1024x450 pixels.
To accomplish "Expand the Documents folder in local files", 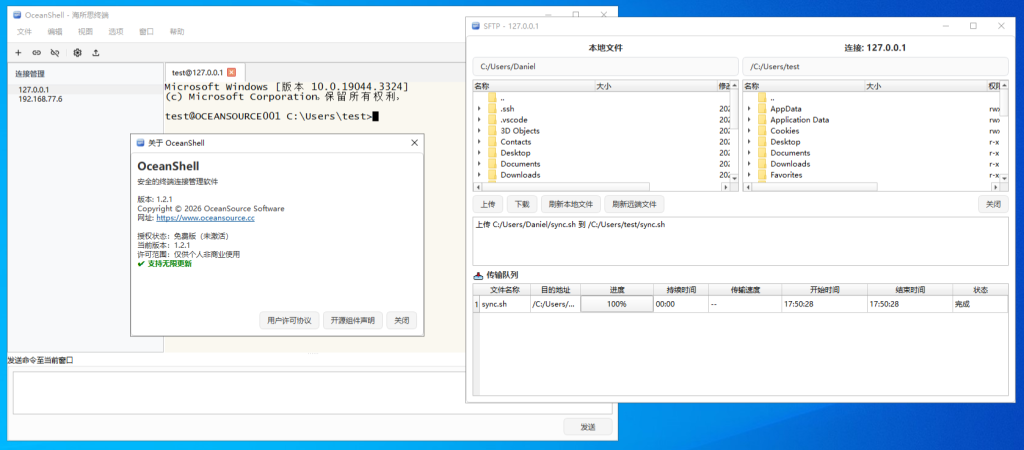I will click(x=479, y=164).
